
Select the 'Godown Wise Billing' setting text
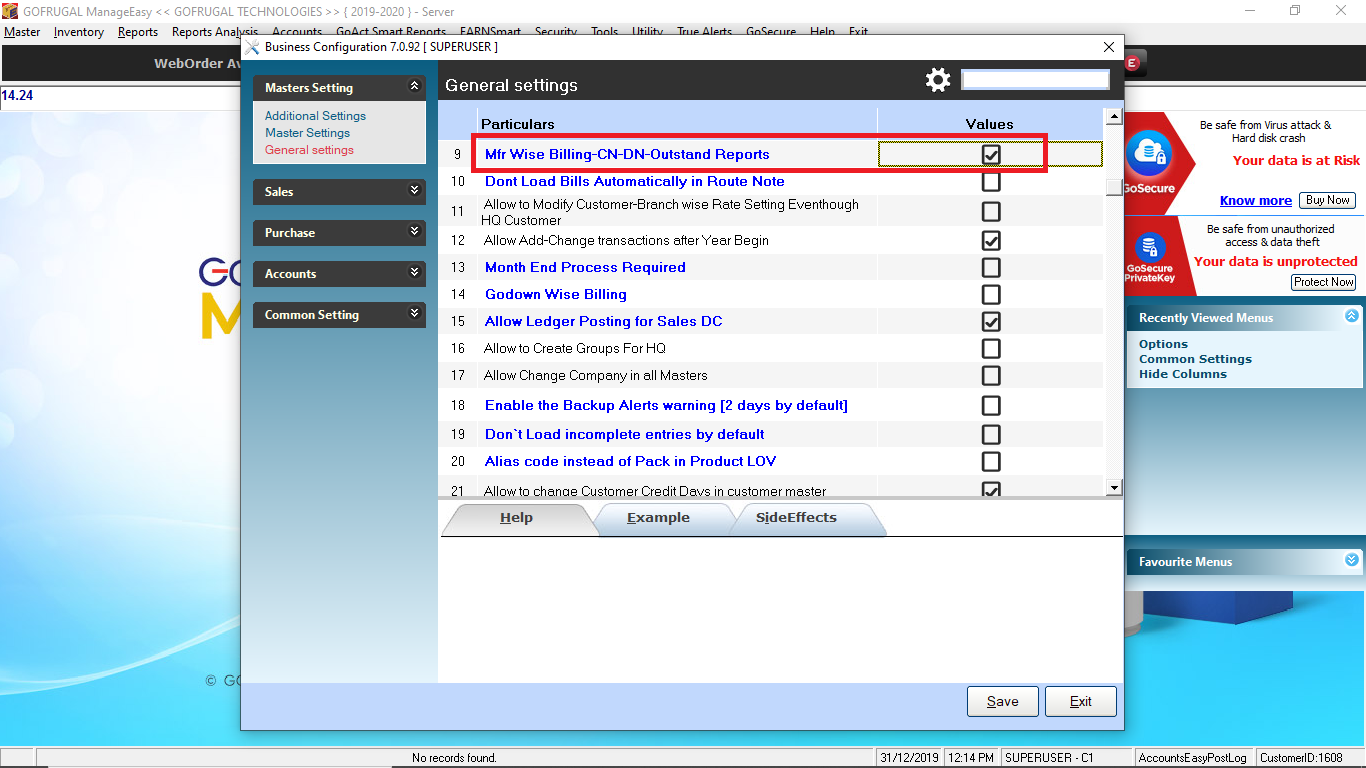click(556, 295)
